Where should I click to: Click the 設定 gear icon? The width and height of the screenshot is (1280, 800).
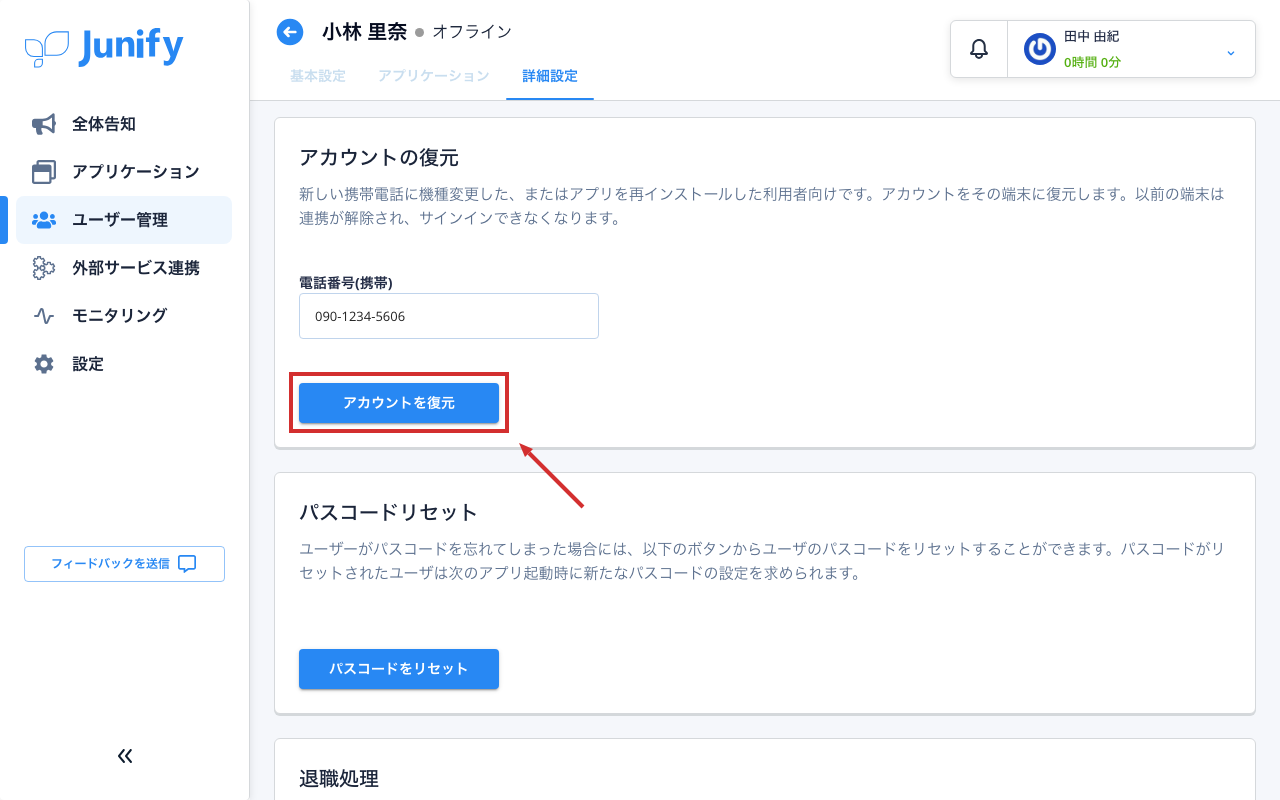(44, 364)
